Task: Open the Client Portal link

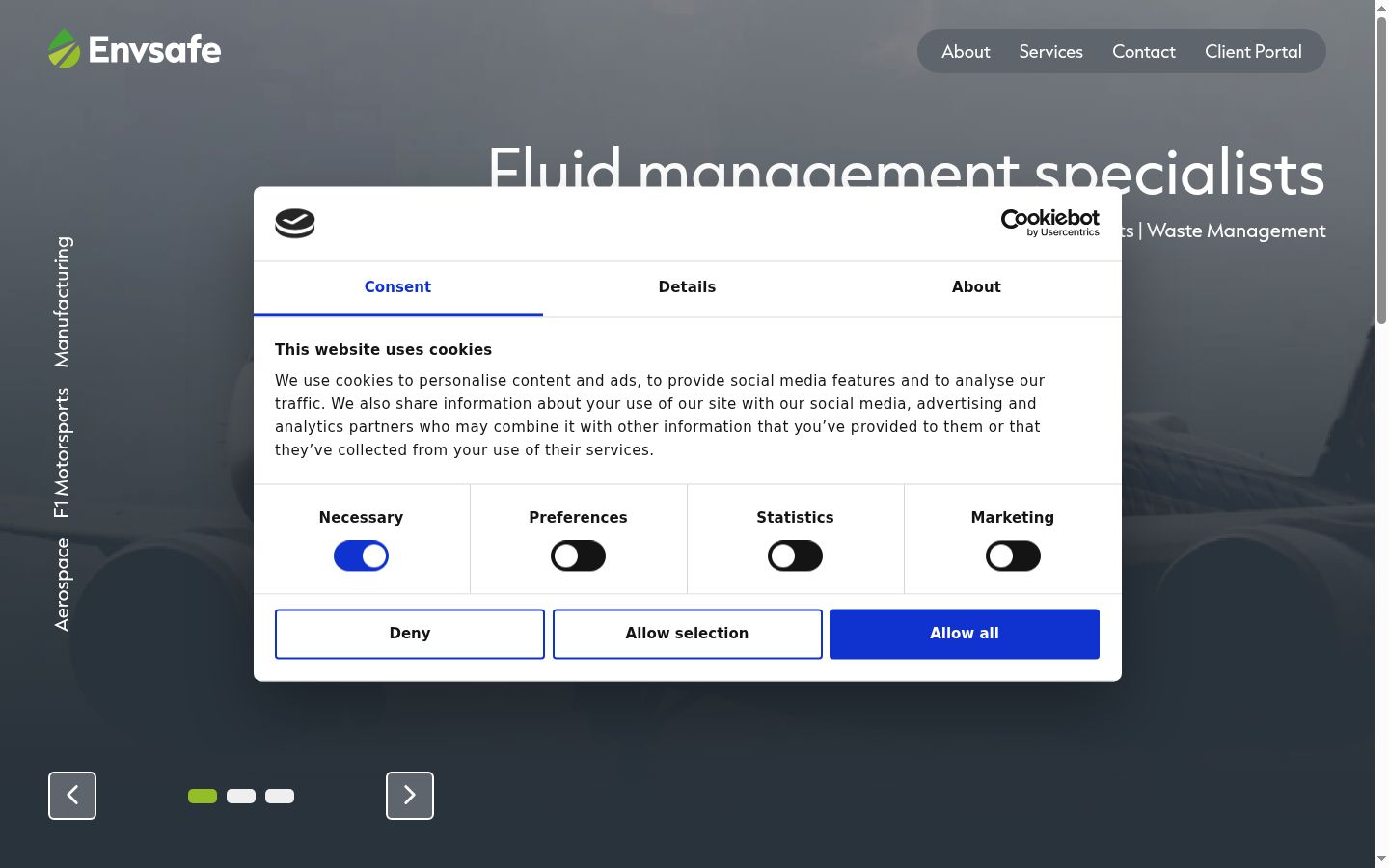Action: 1253,52
